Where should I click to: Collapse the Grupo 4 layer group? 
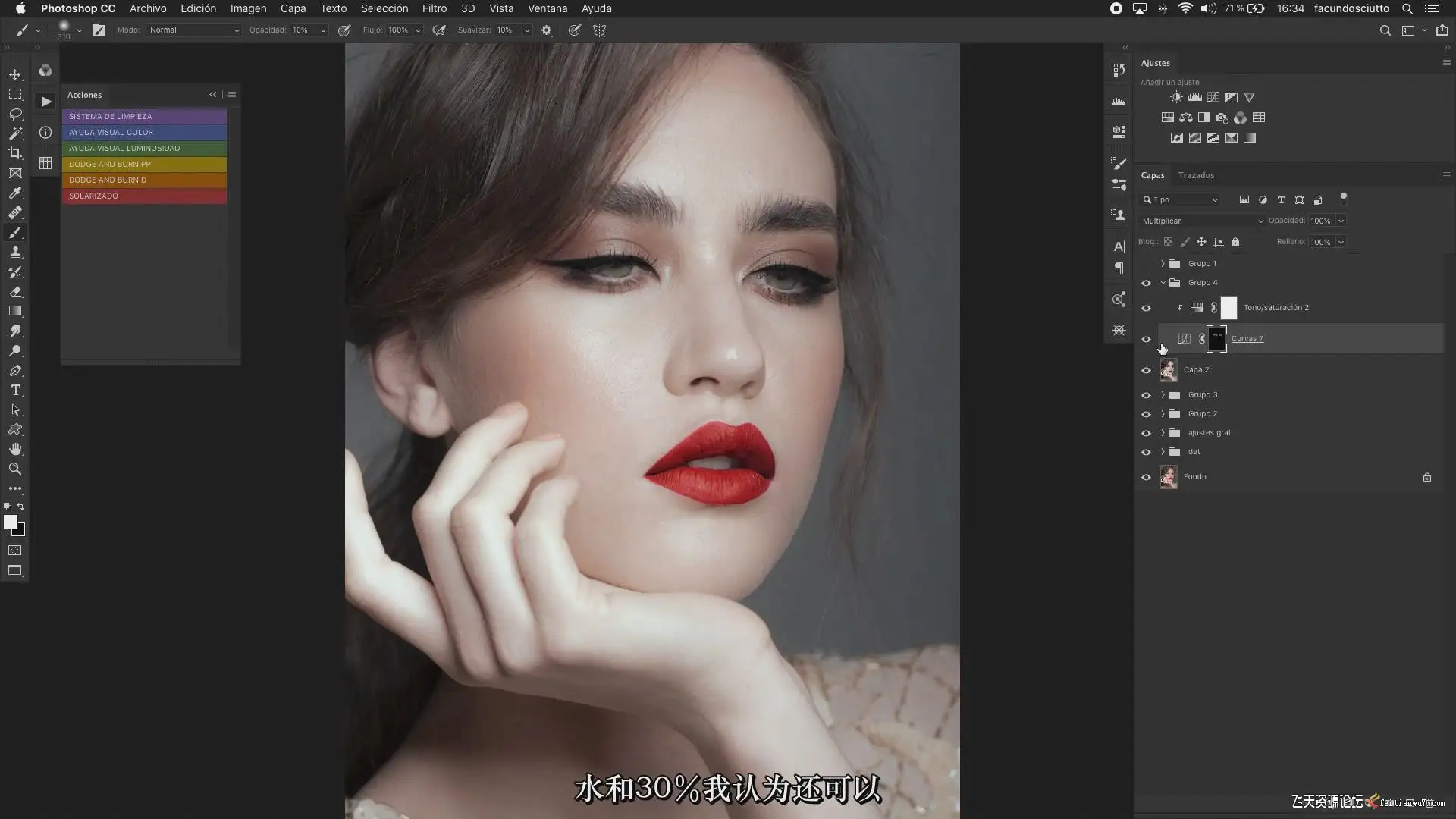click(x=1163, y=282)
